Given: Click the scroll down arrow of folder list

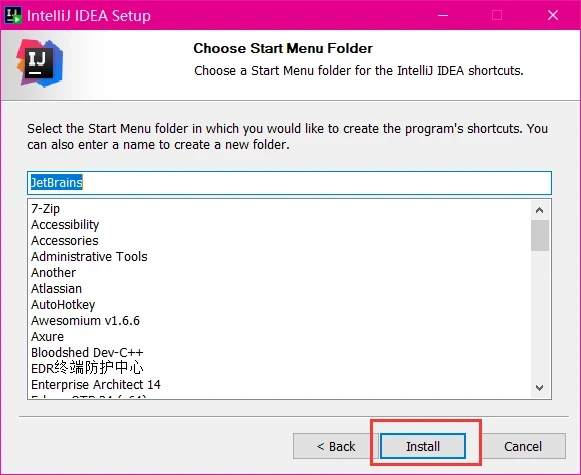Looking at the screenshot, I should coord(540,388).
